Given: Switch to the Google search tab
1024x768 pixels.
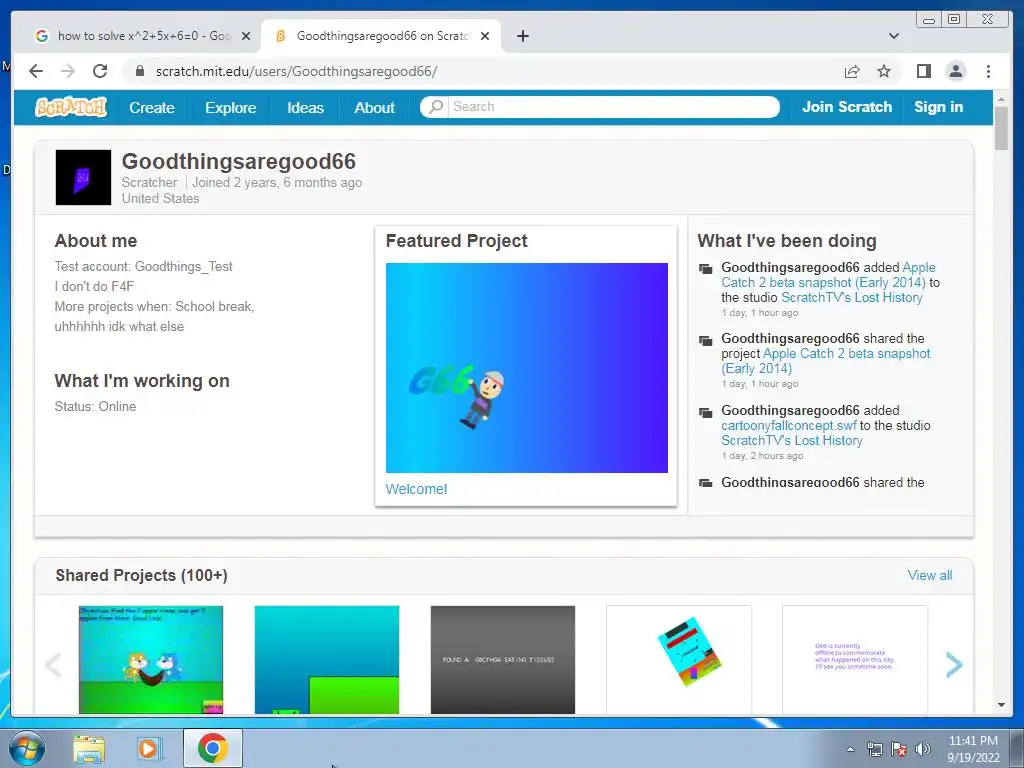Looking at the screenshot, I should point(142,36).
